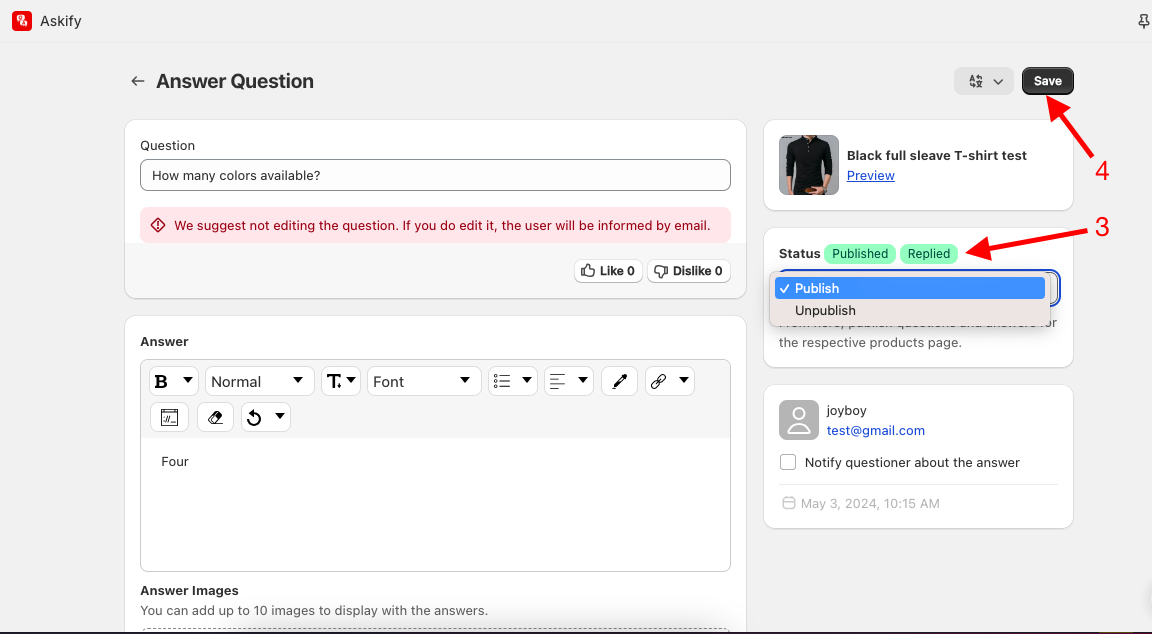The height and width of the screenshot is (634, 1152).
Task: Click the Replied status badge
Action: pos(929,253)
